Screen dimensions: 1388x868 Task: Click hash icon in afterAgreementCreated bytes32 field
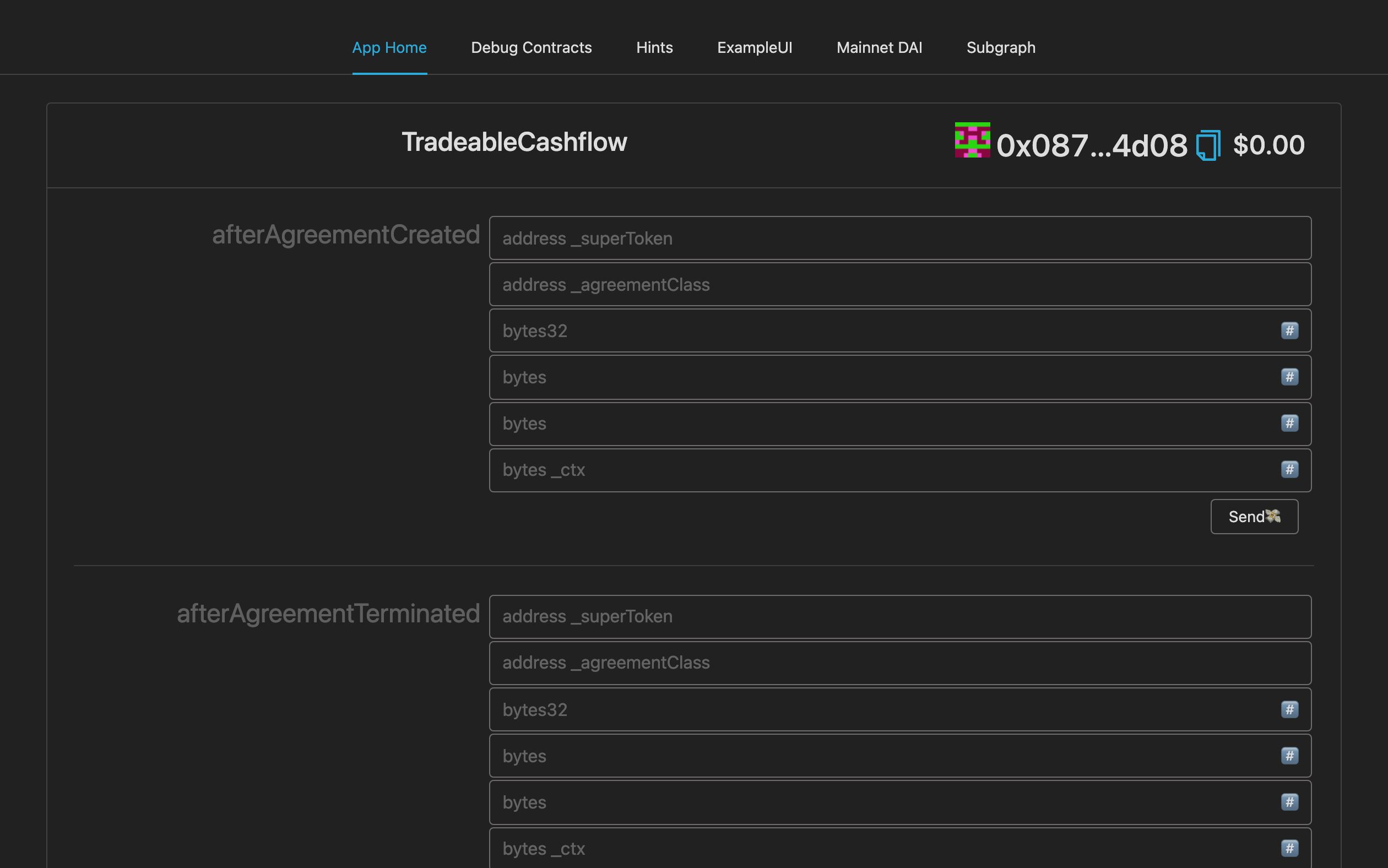click(x=1289, y=330)
